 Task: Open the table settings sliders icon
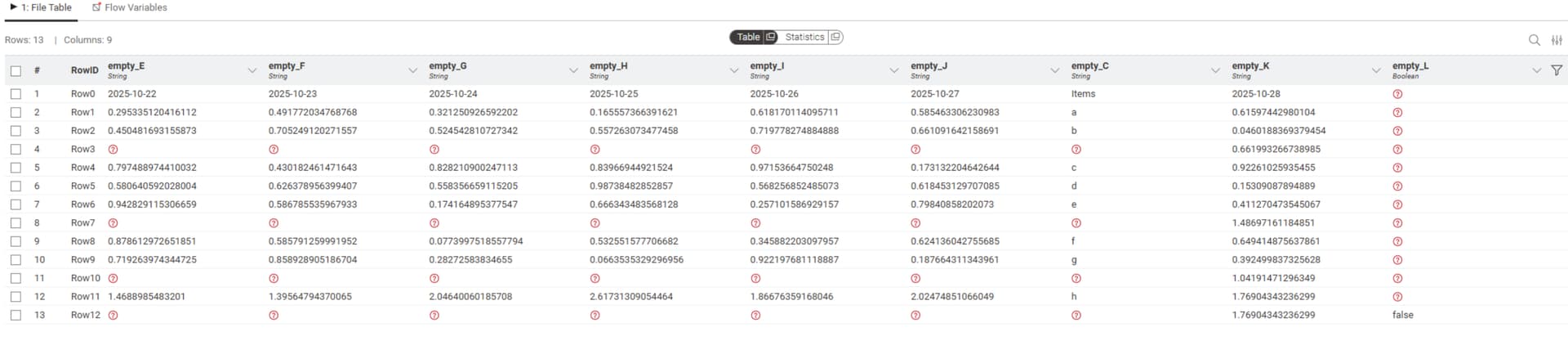pos(1557,40)
